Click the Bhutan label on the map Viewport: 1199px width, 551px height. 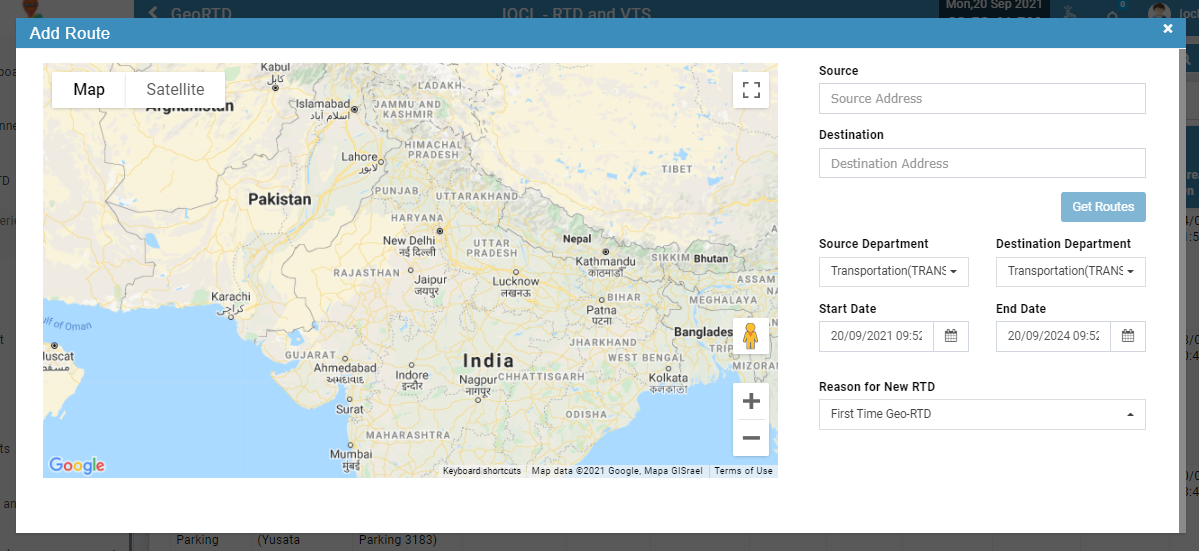711,258
